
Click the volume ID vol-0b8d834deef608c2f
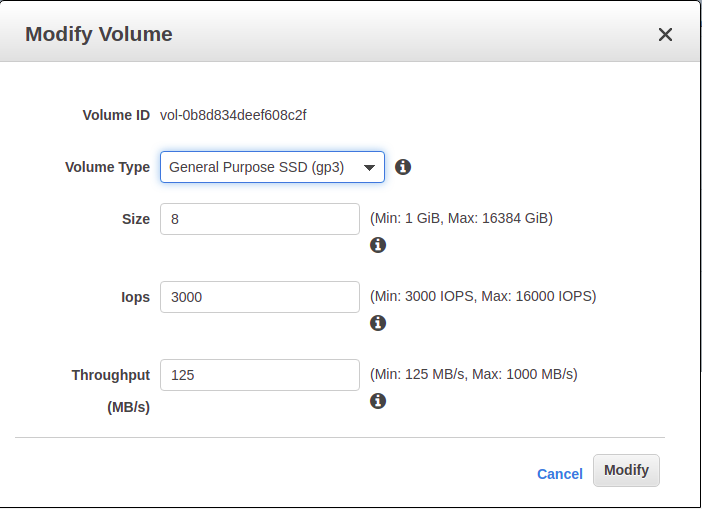pyautogui.click(x=233, y=115)
